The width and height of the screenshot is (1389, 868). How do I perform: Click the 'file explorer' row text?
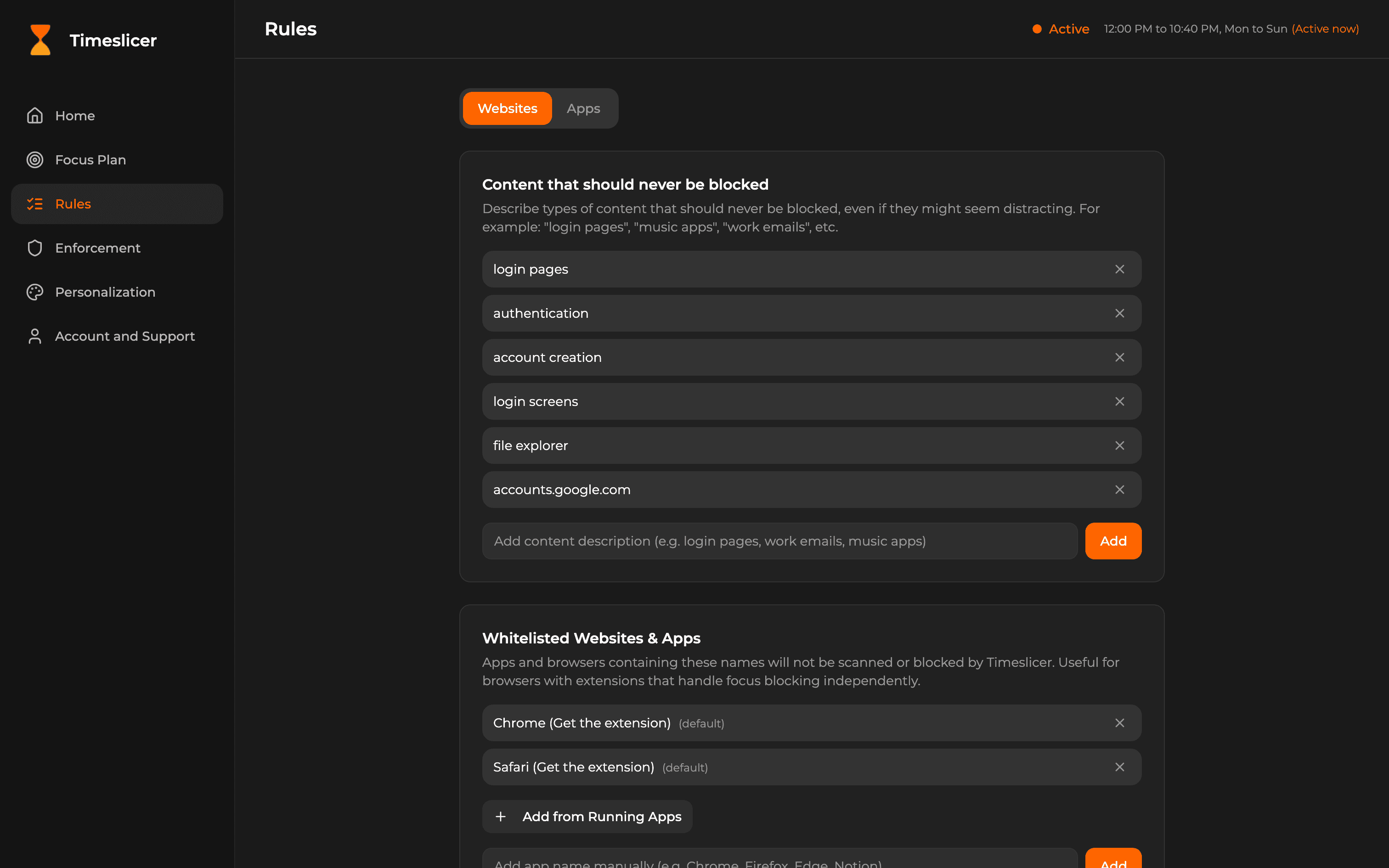531,445
